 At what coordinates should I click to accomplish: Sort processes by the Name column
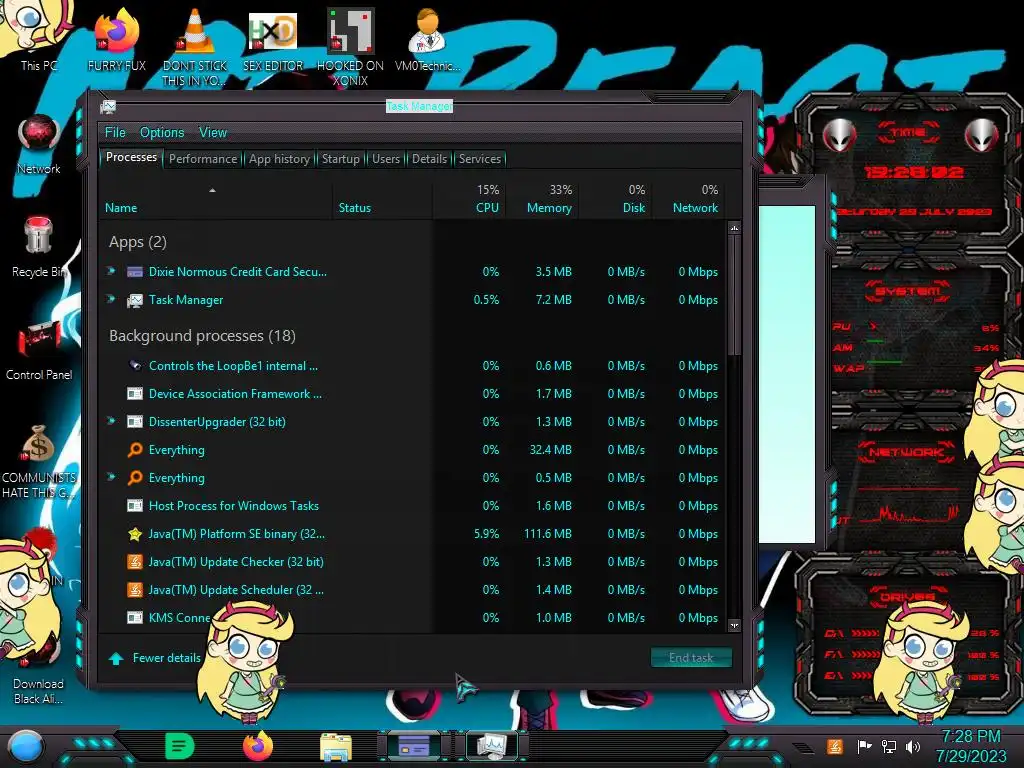(x=215, y=199)
